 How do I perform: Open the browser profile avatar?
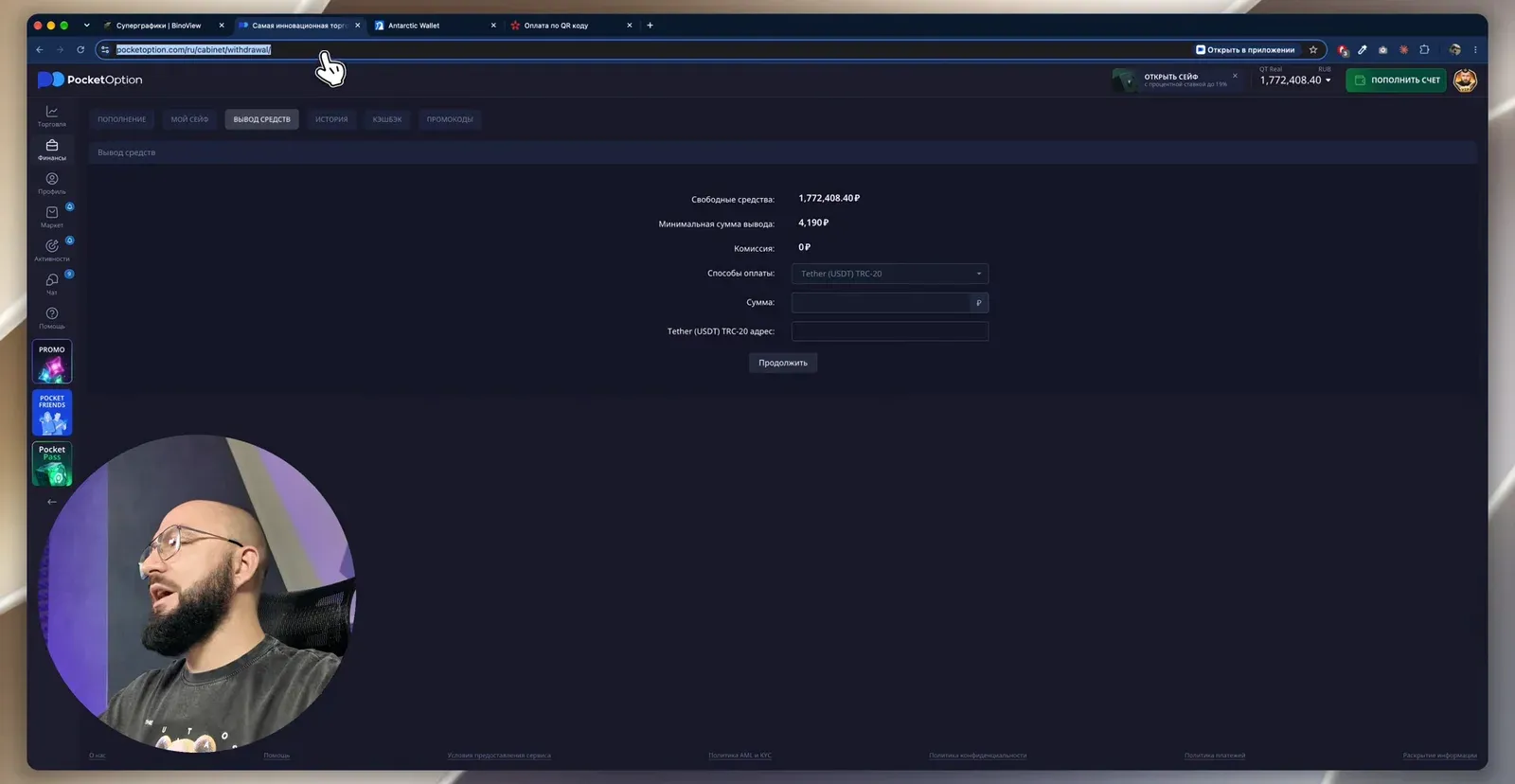pos(1454,50)
